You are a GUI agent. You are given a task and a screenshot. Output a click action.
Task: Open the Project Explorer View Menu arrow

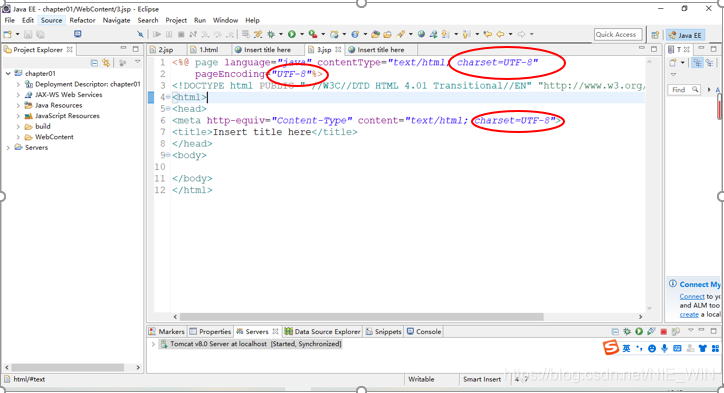137,62
